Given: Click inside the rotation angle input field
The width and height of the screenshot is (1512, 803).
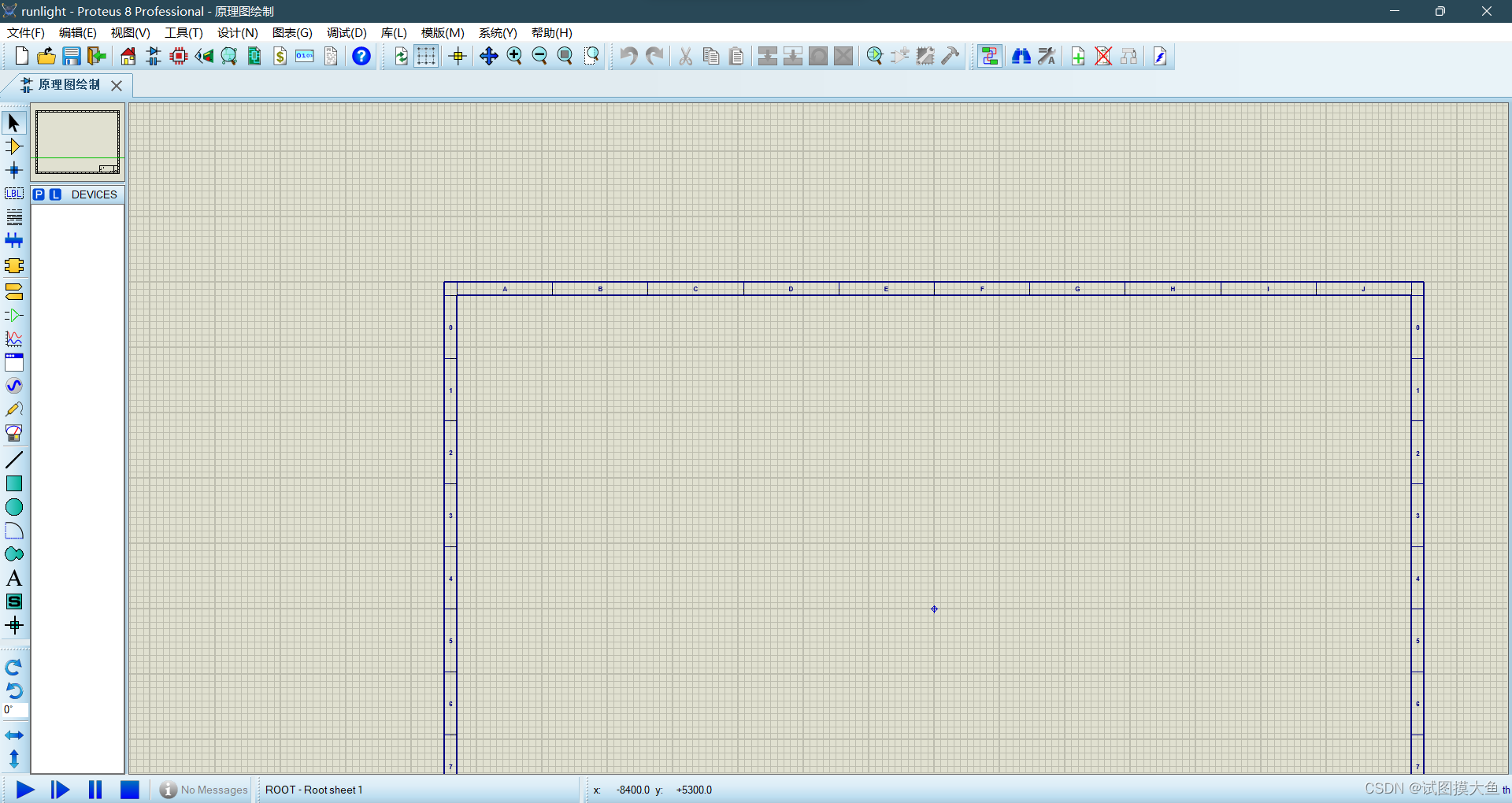Looking at the screenshot, I should [14, 710].
